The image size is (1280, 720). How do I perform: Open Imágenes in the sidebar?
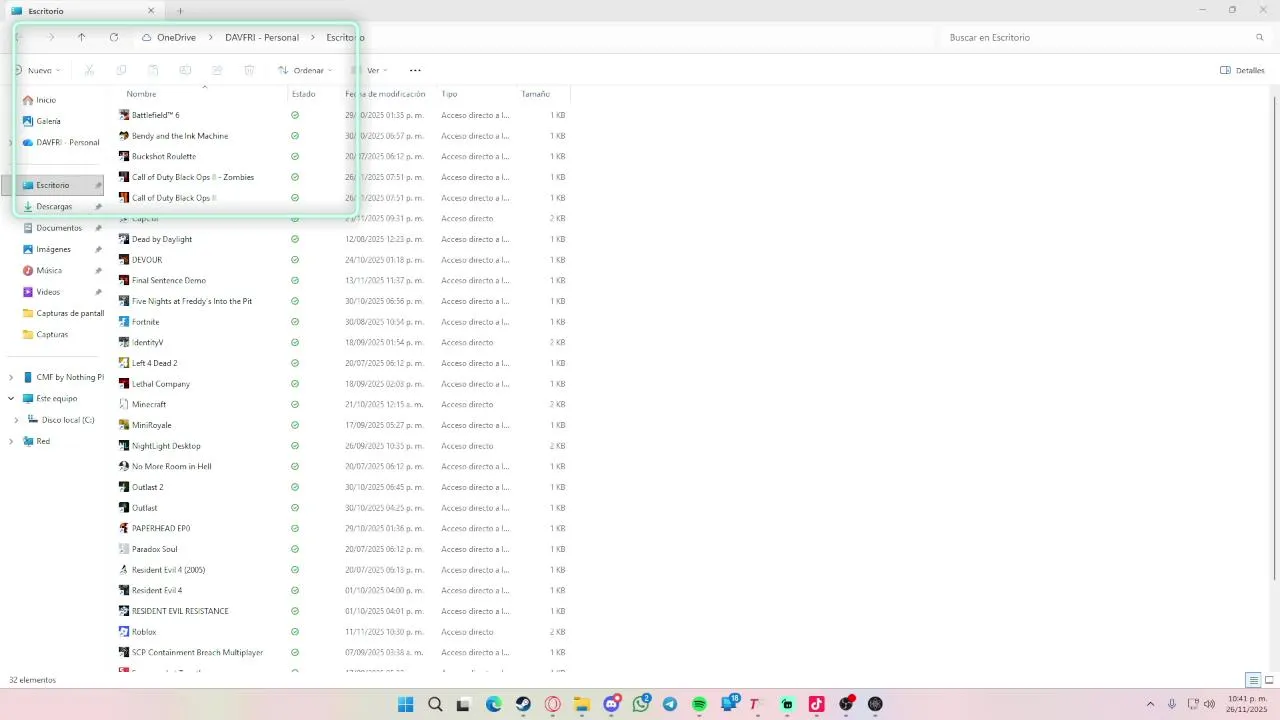pos(52,249)
